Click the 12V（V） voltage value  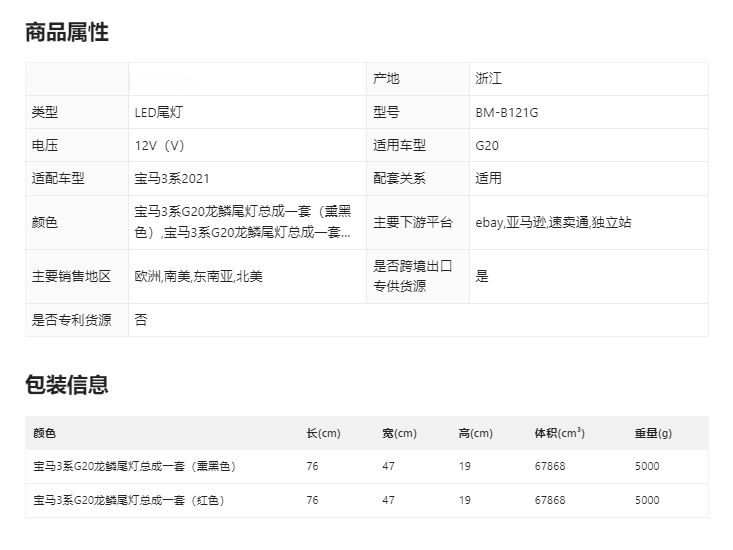pyautogui.click(x=161, y=145)
